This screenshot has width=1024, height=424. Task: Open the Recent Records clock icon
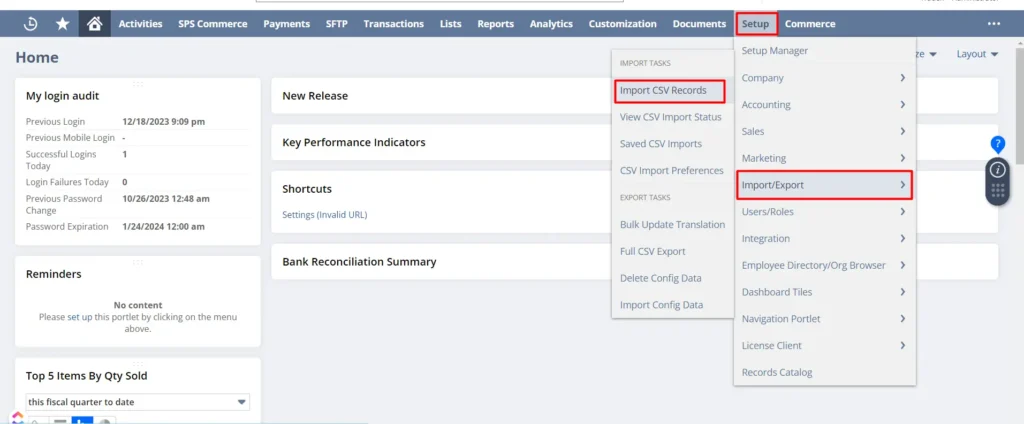click(30, 24)
